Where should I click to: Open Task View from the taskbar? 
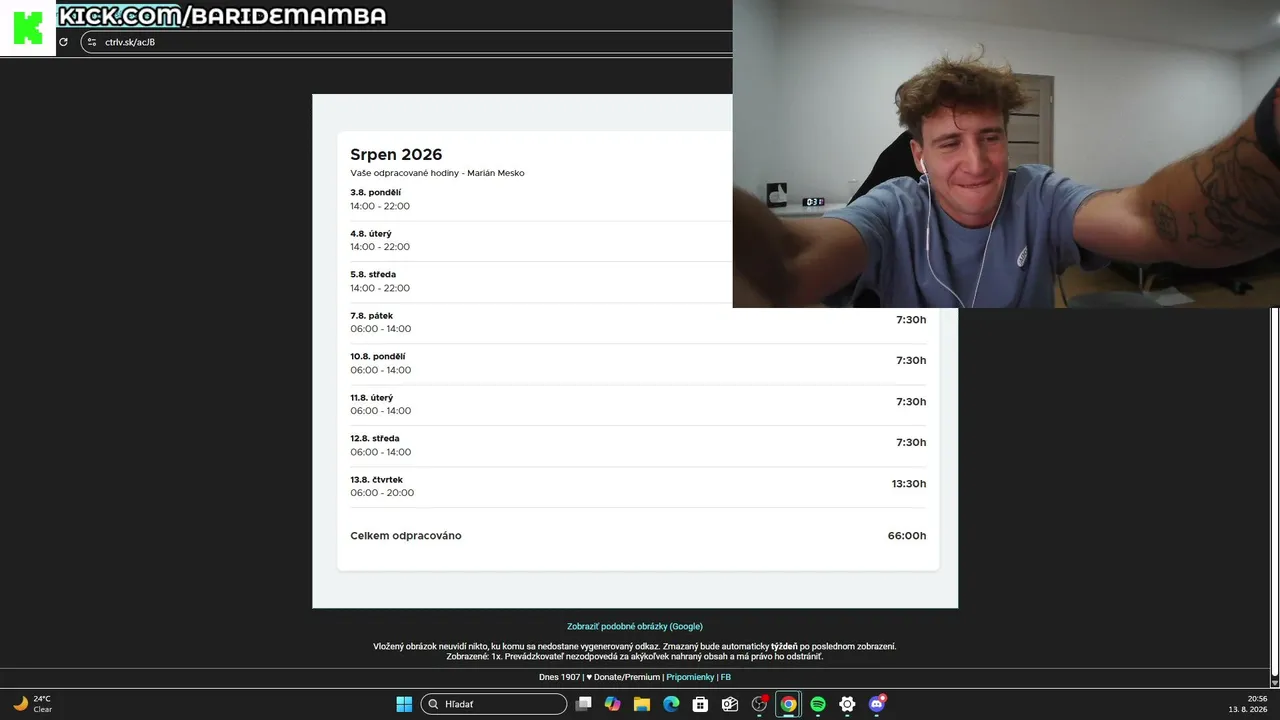(584, 704)
